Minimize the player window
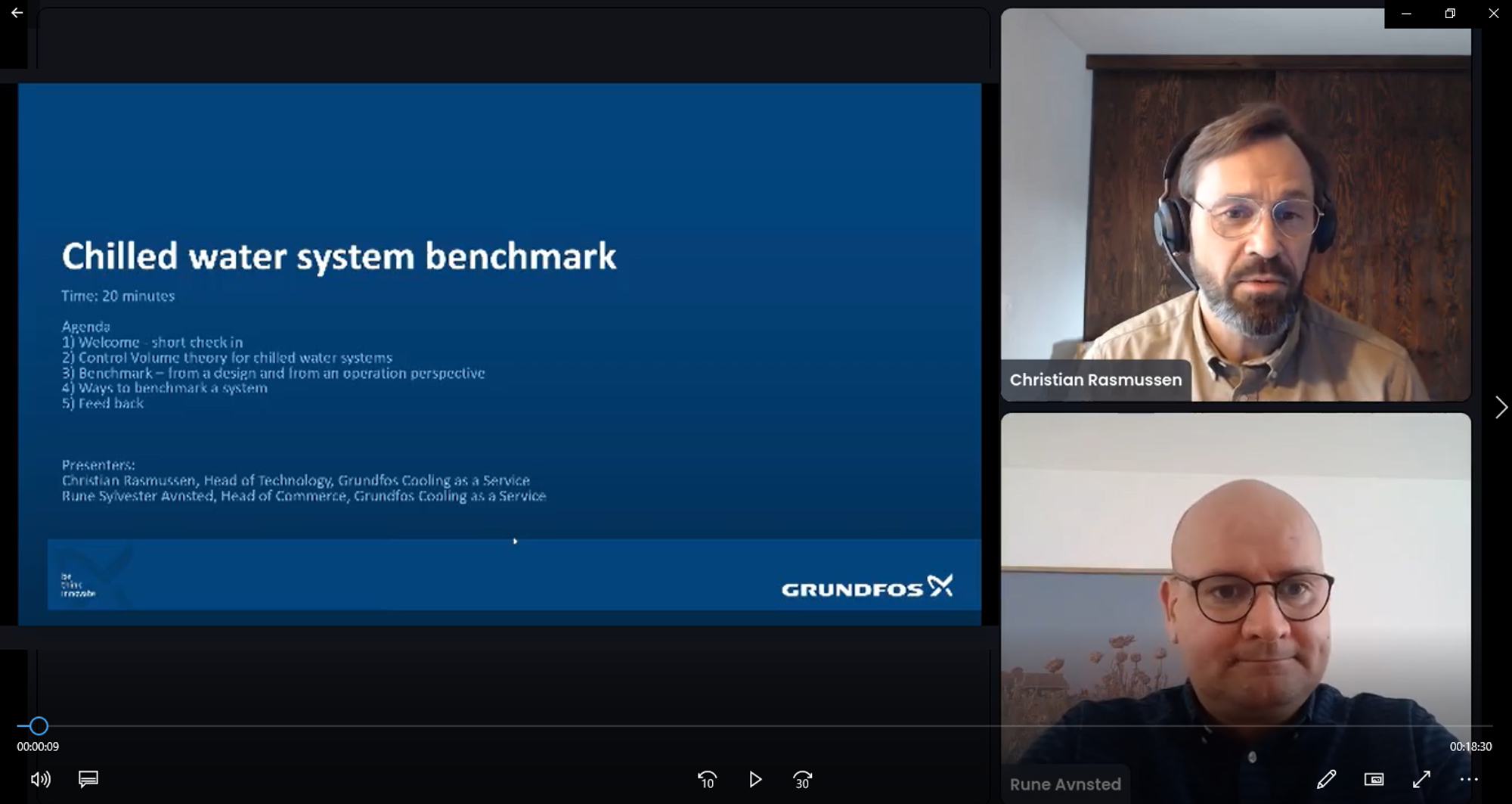Image resolution: width=1512 pixels, height=804 pixels. (1406, 14)
